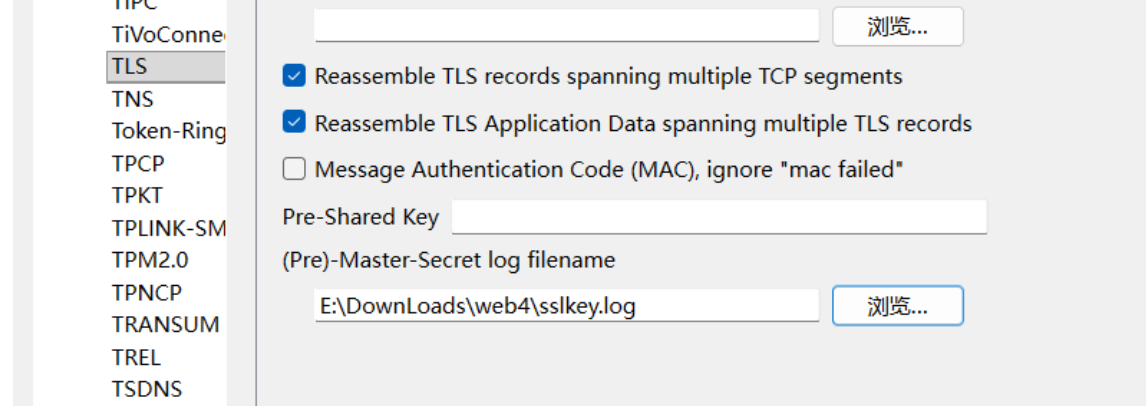
Task: Open Token-Ring protocol preferences
Action: pos(168,131)
